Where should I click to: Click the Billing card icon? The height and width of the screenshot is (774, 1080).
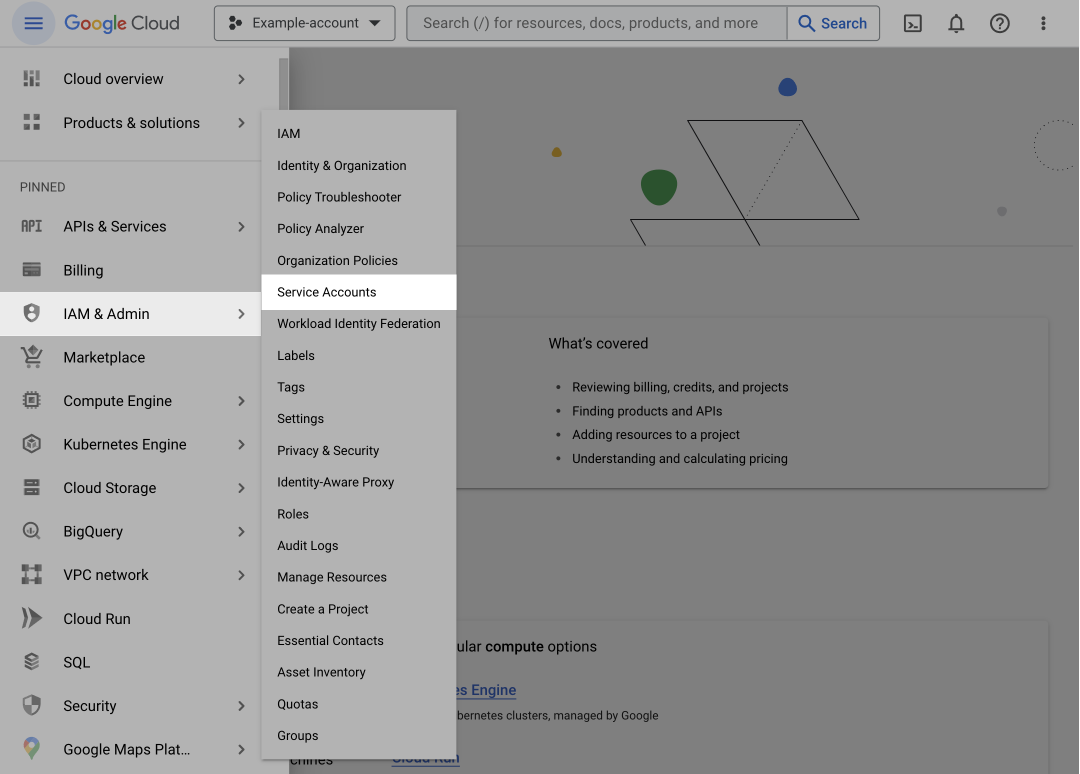click(32, 269)
